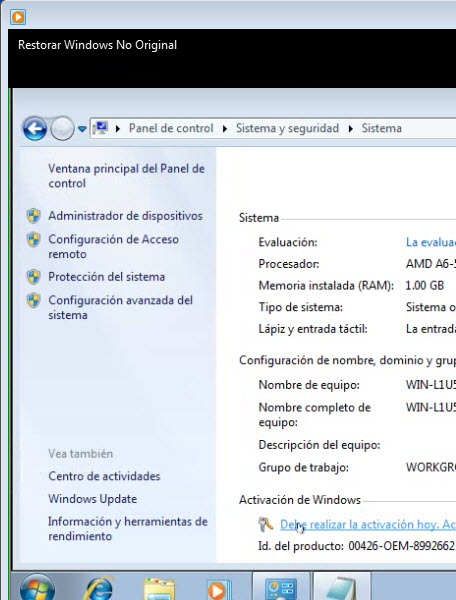Click the Activación de Windows heading

[x=300, y=500]
